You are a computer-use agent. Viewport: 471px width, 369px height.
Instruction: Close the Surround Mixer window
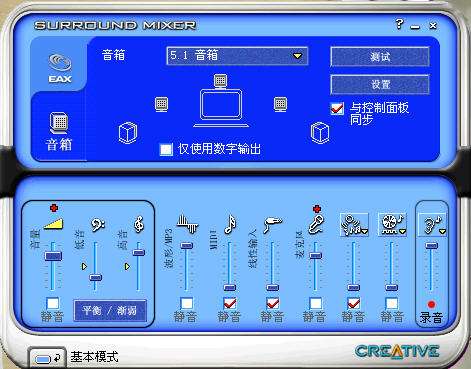coord(433,25)
